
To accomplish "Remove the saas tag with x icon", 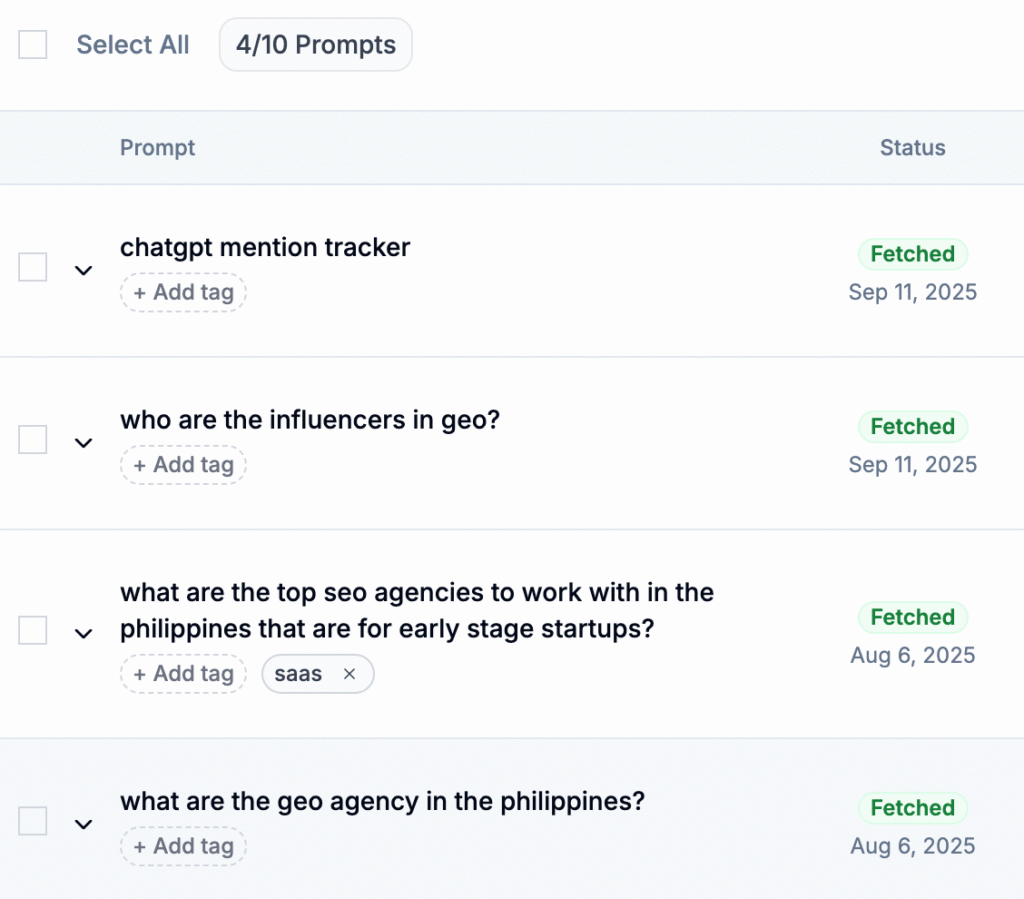I will pyautogui.click(x=349, y=674).
